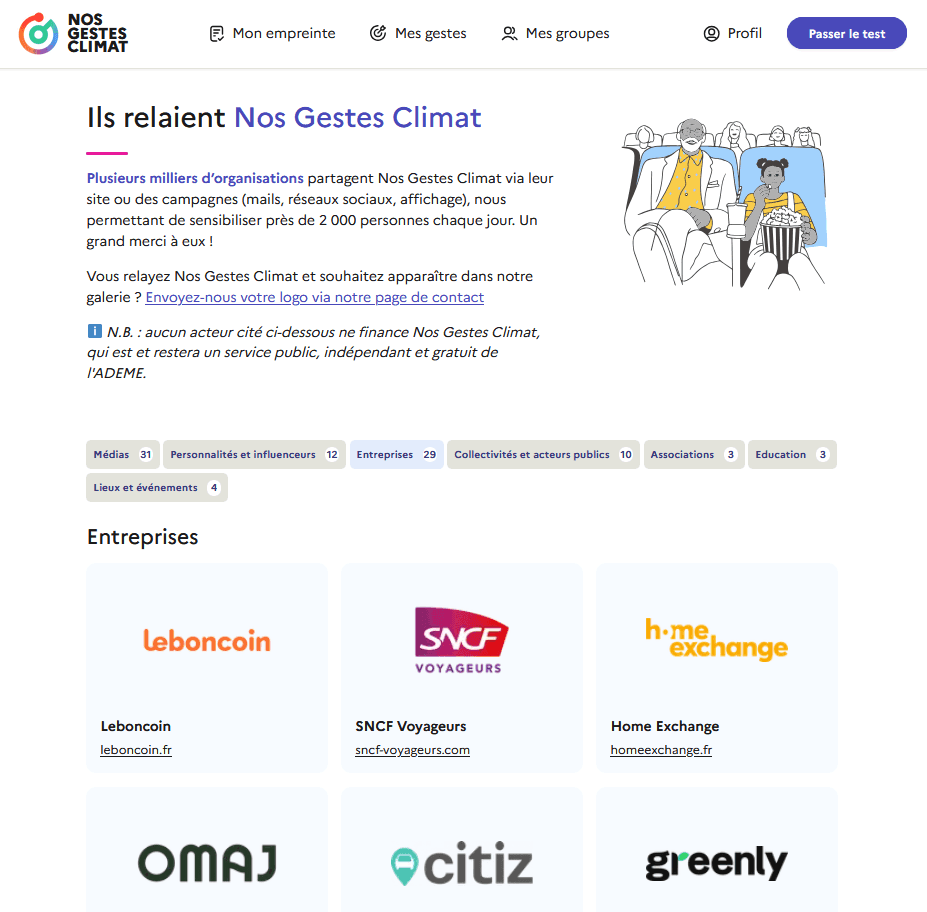Click the Passer le test button
This screenshot has height=912, width=927.
coord(847,34)
